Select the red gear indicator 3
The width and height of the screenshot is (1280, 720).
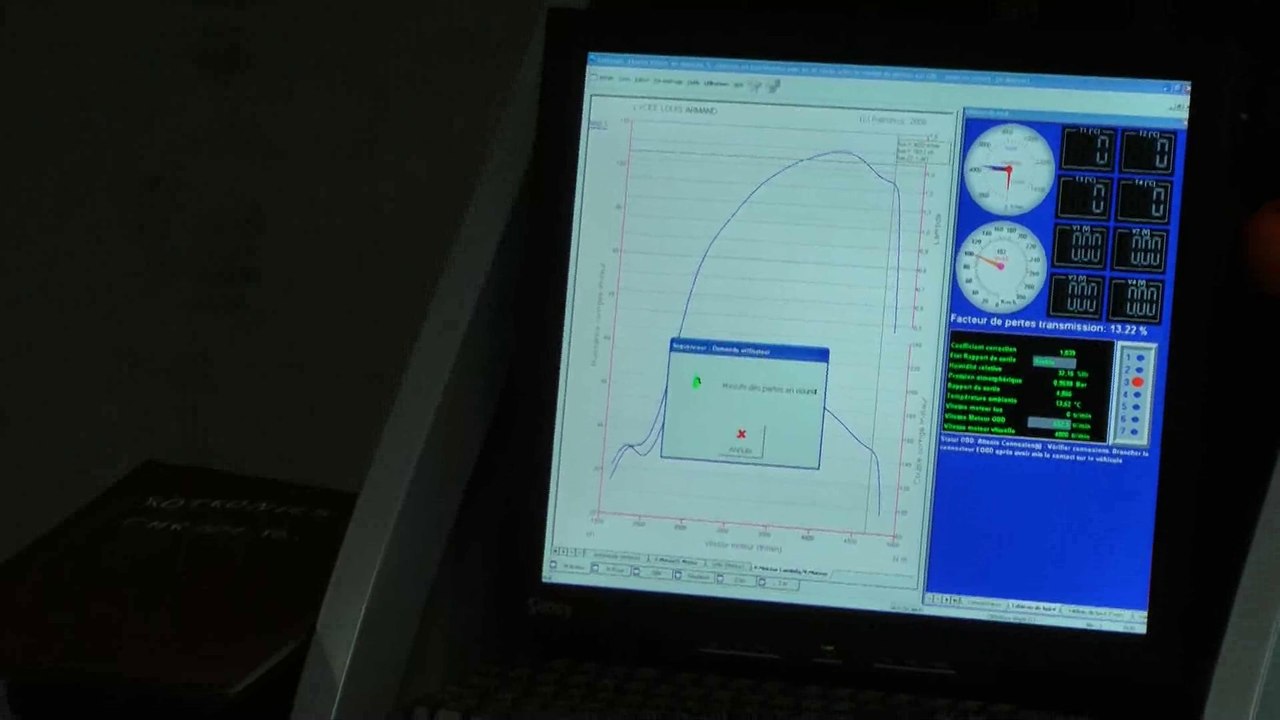1137,383
